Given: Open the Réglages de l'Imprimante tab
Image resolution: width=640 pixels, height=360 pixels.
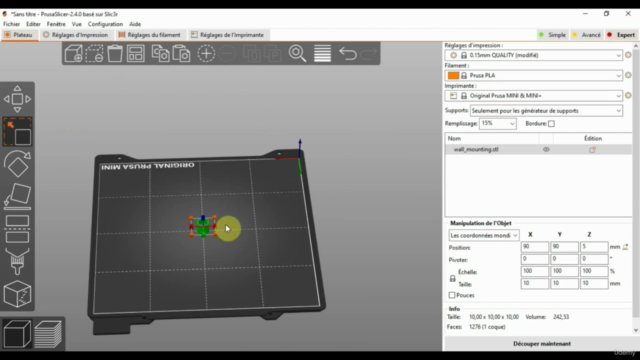Looking at the screenshot, I should [x=228, y=35].
